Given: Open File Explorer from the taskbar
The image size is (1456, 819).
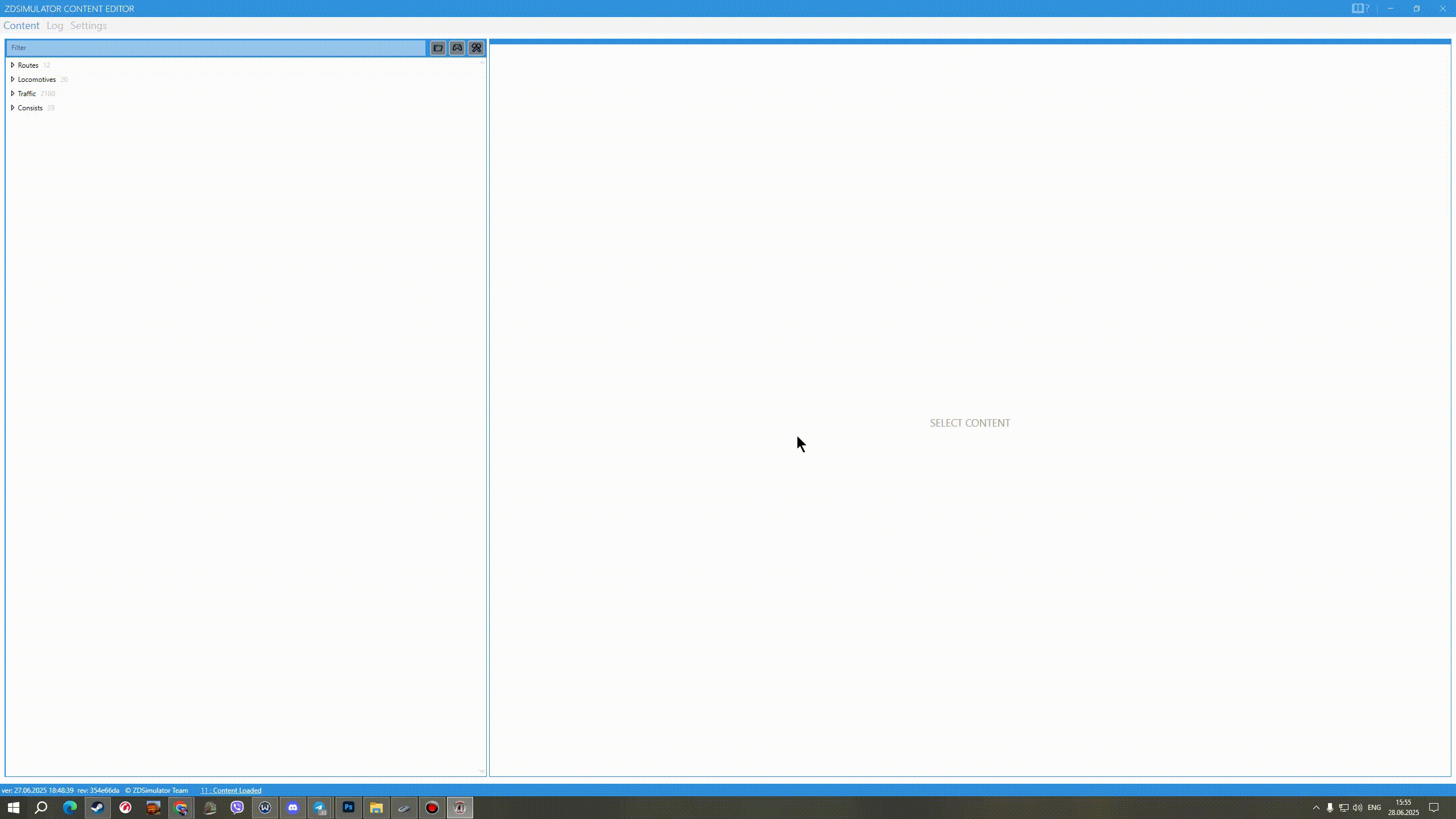Looking at the screenshot, I should [377, 807].
